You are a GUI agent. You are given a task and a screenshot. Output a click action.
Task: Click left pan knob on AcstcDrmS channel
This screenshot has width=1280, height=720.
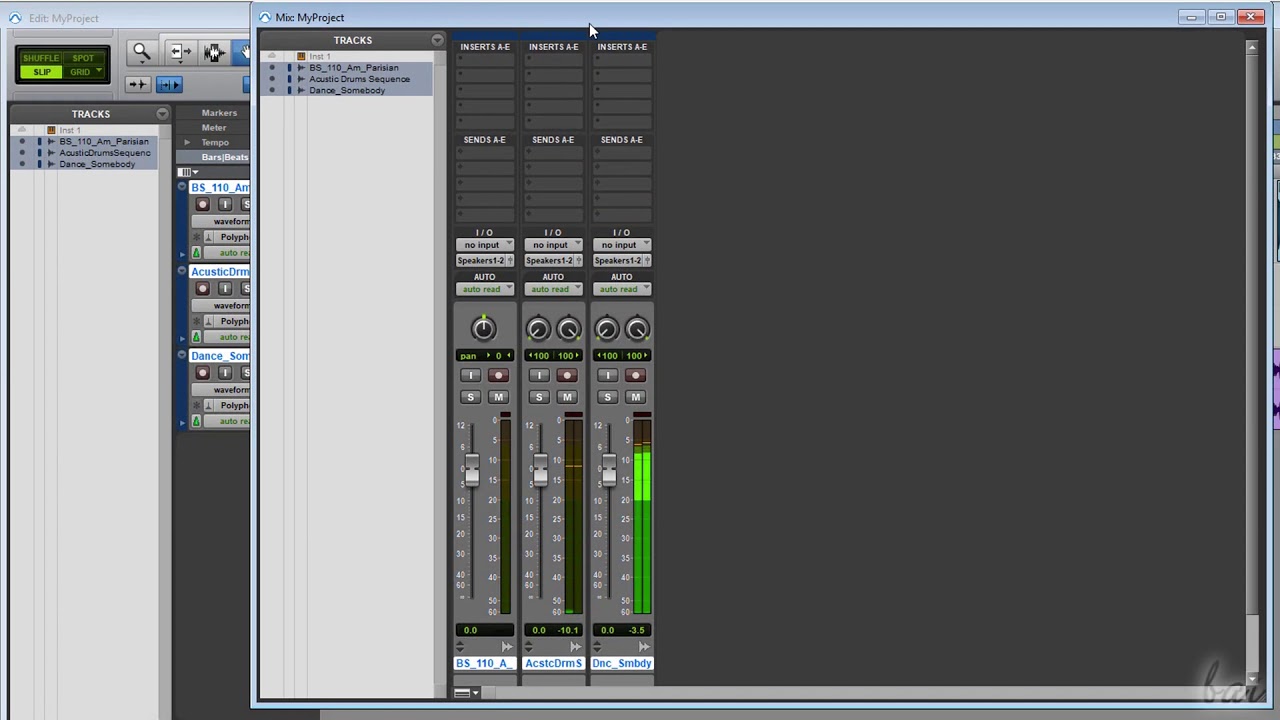538,329
